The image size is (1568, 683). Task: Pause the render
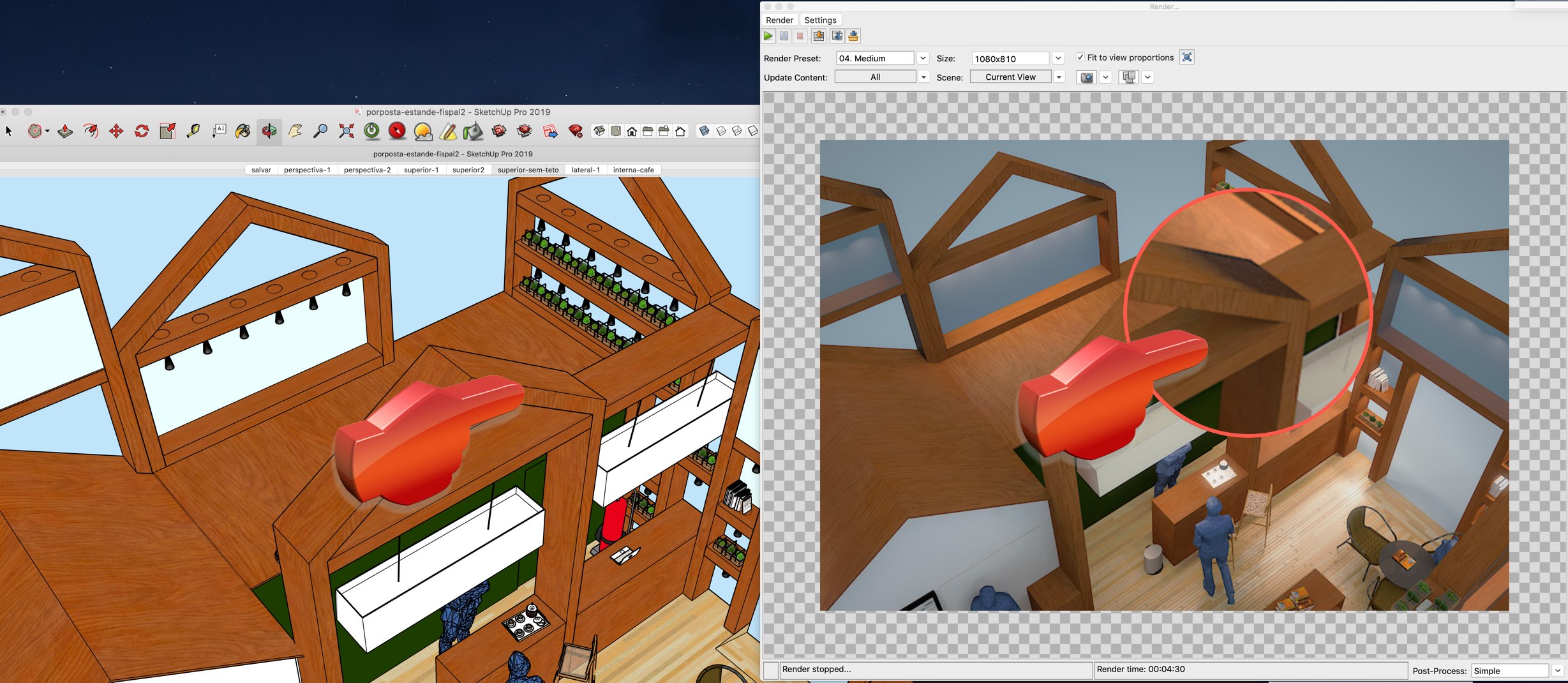pyautogui.click(x=784, y=36)
